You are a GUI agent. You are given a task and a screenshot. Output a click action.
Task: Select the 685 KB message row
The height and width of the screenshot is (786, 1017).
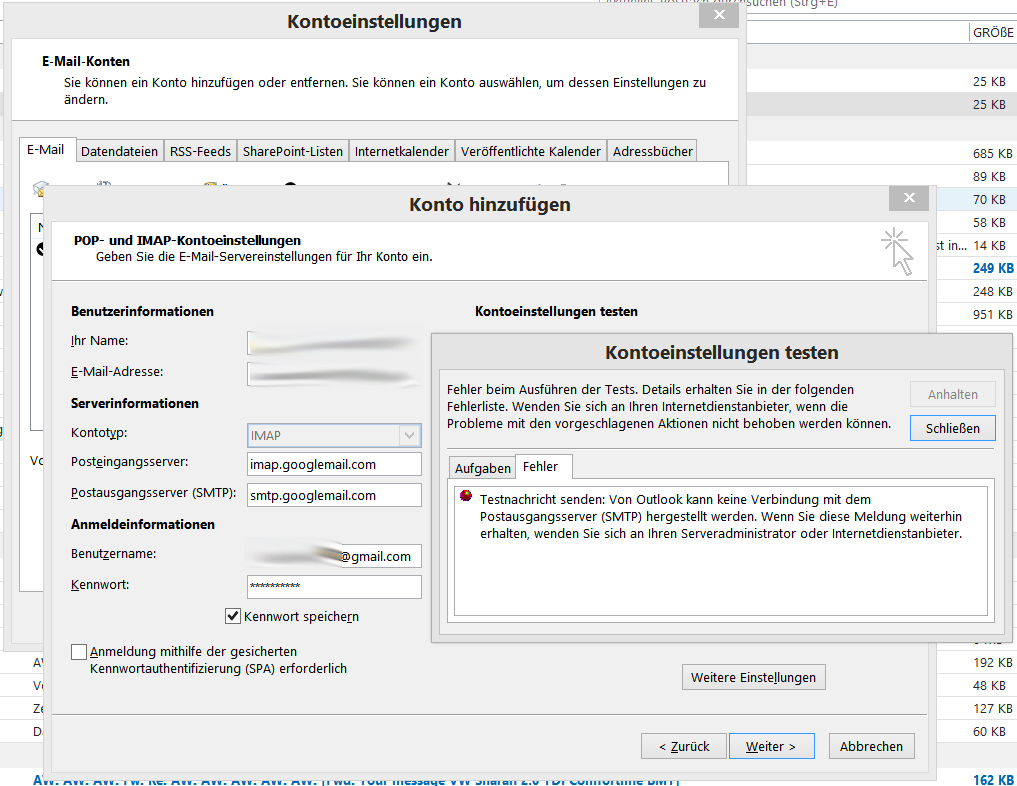[882, 154]
